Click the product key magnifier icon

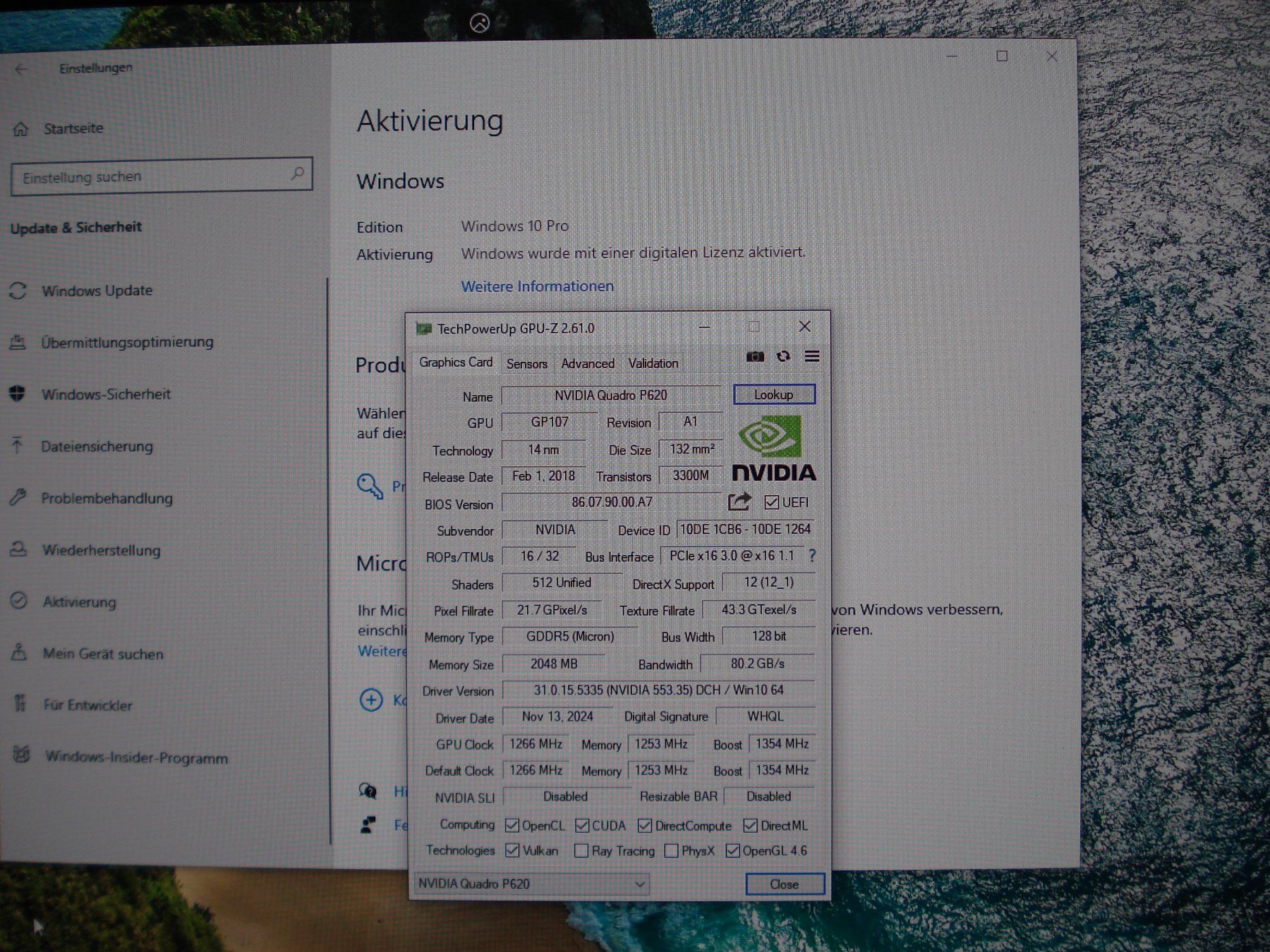tap(370, 486)
